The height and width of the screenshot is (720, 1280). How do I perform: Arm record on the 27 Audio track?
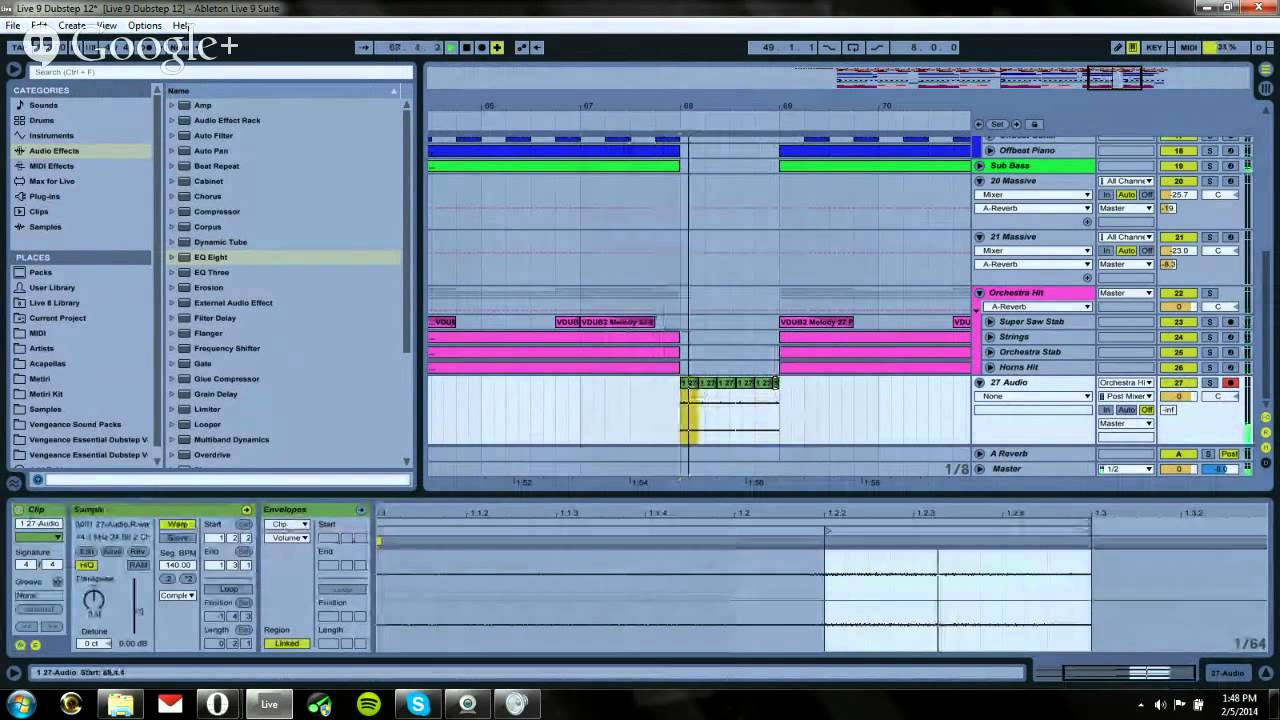1231,383
